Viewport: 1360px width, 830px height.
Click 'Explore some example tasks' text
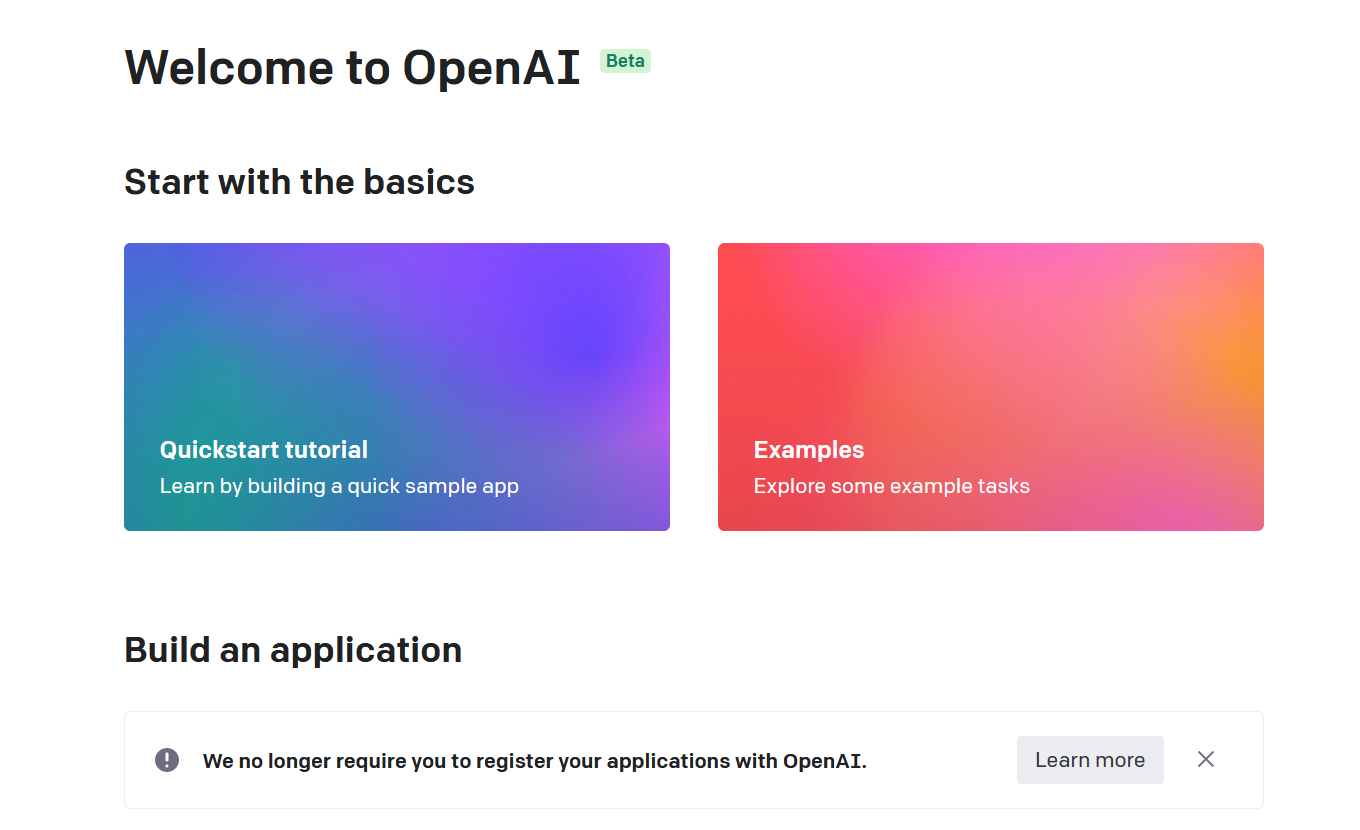tap(892, 487)
